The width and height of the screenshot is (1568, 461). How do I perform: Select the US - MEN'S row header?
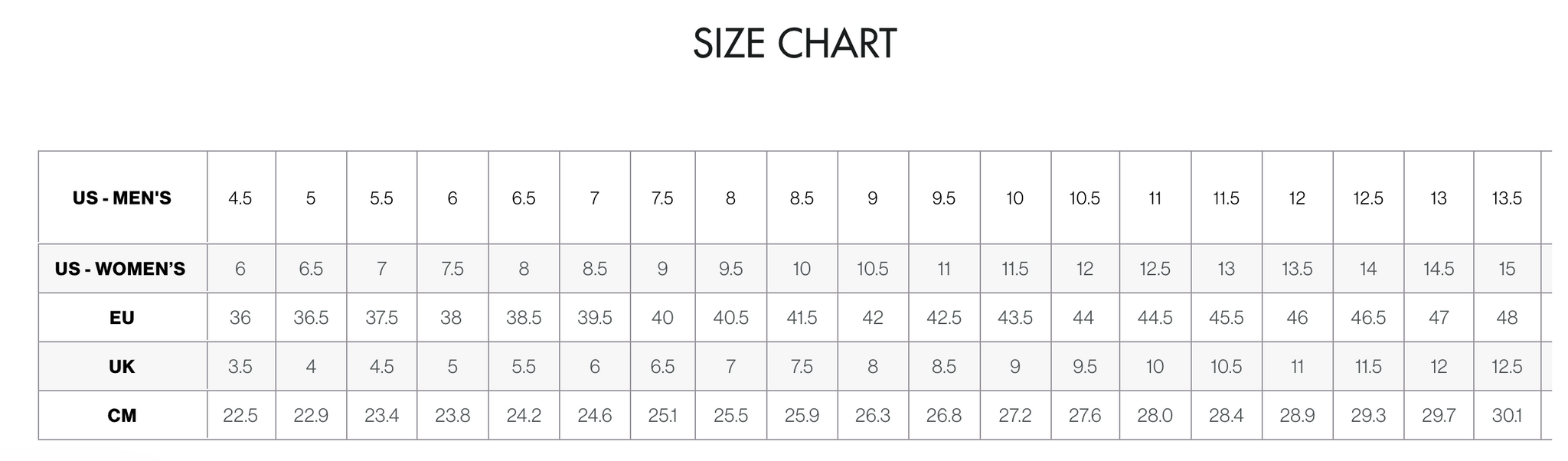[x=122, y=198]
